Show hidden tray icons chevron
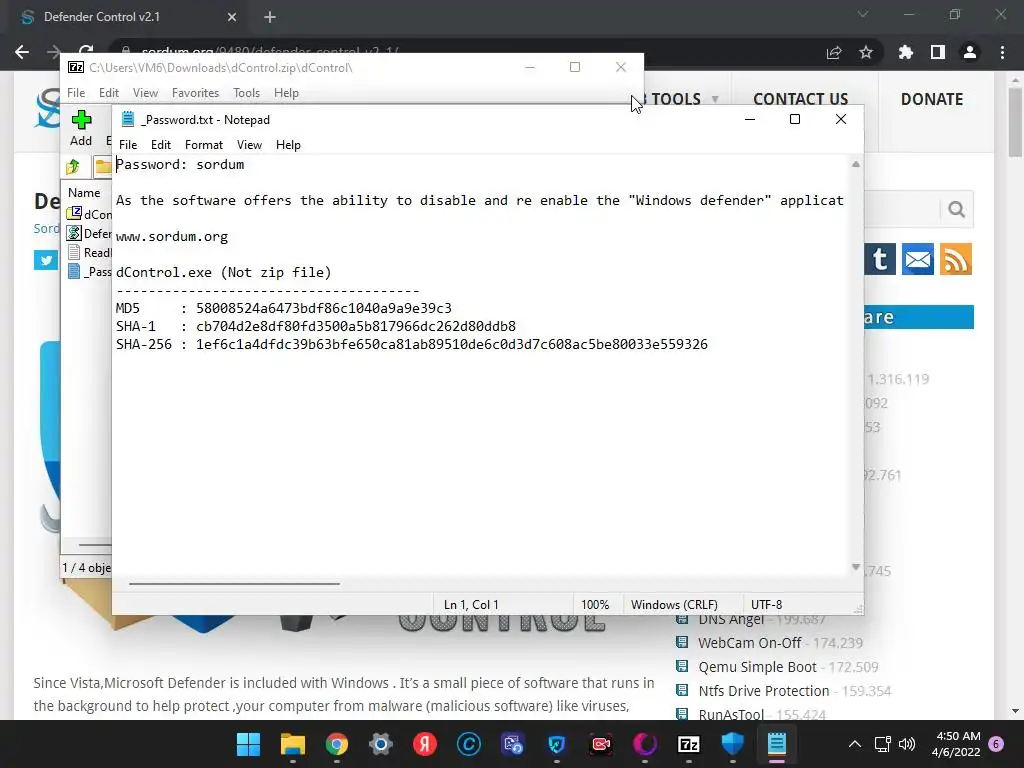Screen dimensions: 1024x768 pos(855,744)
